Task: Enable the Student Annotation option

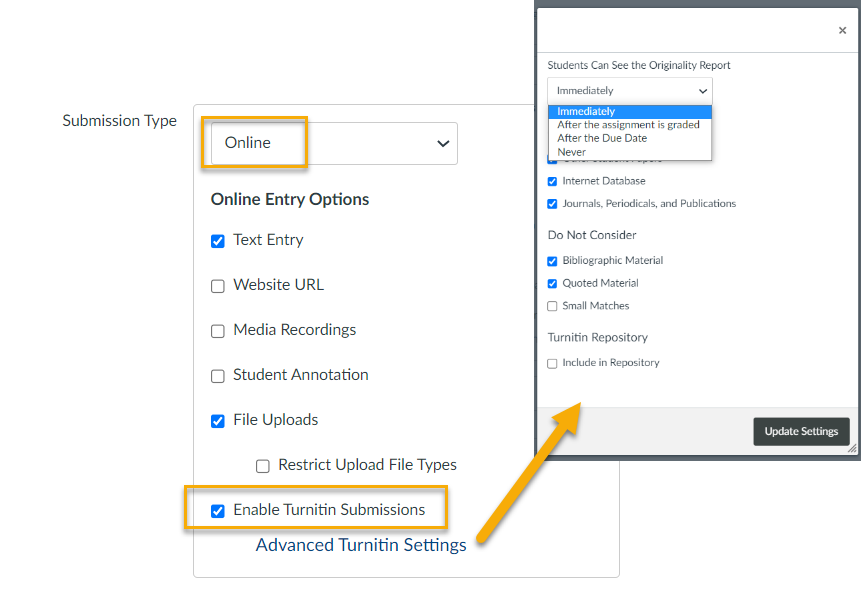Action: 218,376
